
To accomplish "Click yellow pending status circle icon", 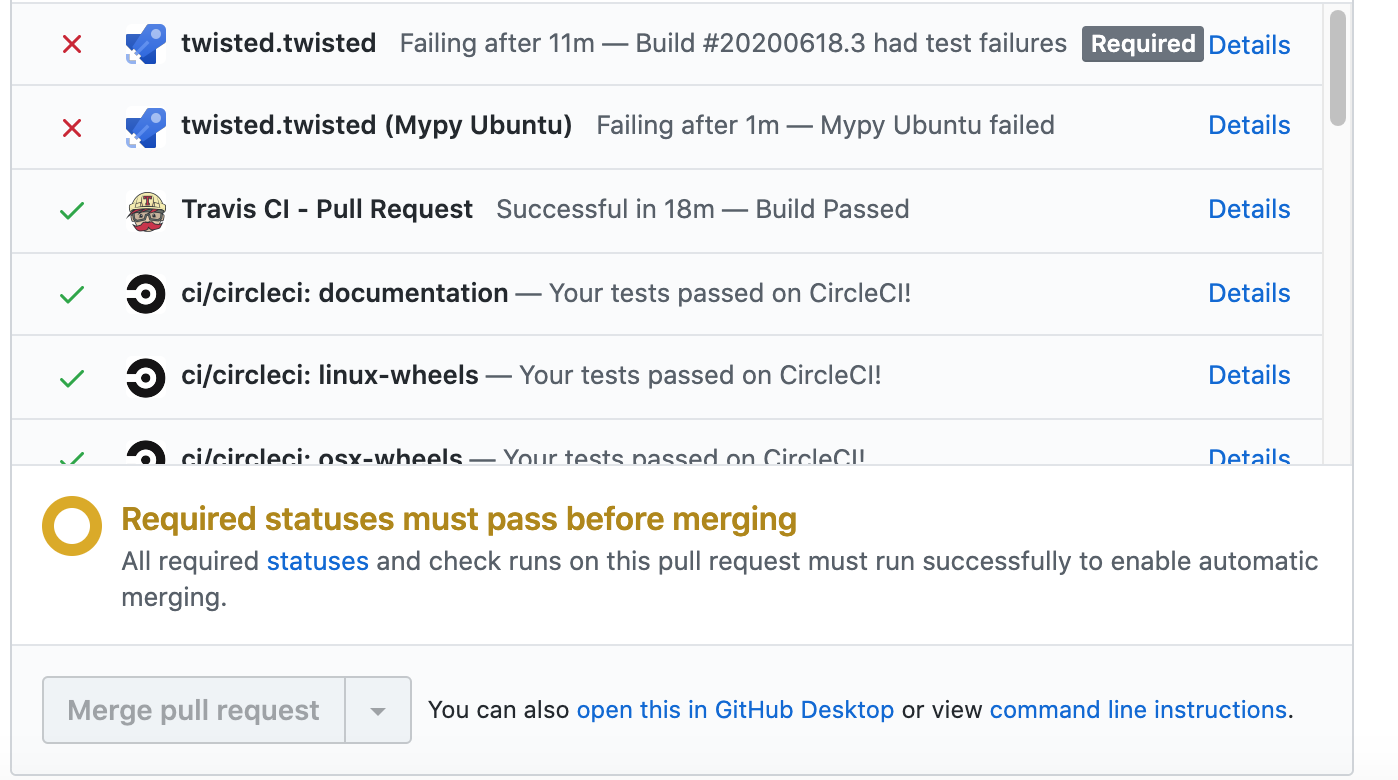I will (72, 525).
